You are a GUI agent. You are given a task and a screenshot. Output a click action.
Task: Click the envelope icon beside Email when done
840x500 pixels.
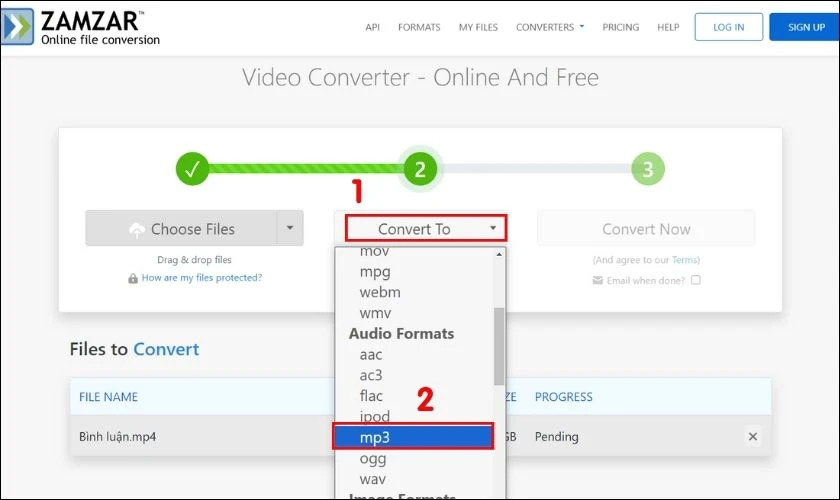click(x=597, y=280)
